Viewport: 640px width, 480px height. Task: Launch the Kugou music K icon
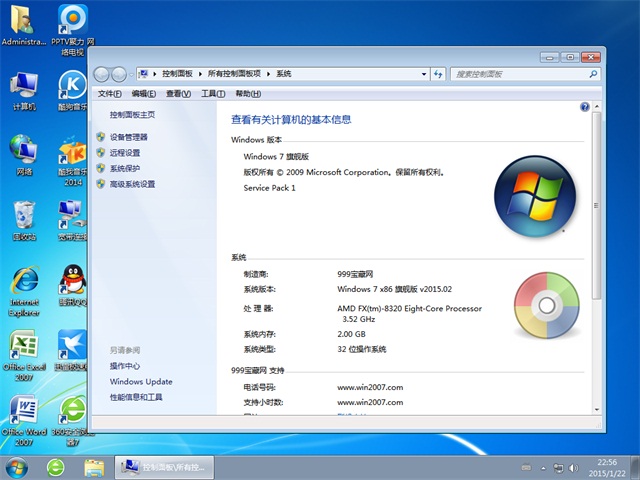(73, 91)
